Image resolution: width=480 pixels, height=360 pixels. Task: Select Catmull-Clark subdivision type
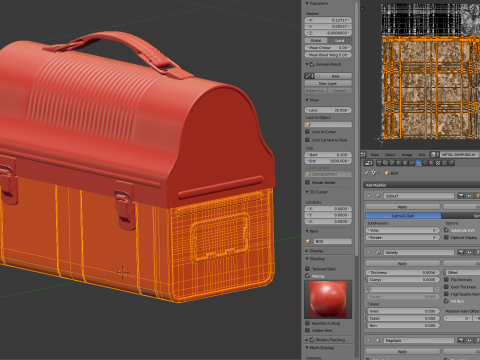403,216
